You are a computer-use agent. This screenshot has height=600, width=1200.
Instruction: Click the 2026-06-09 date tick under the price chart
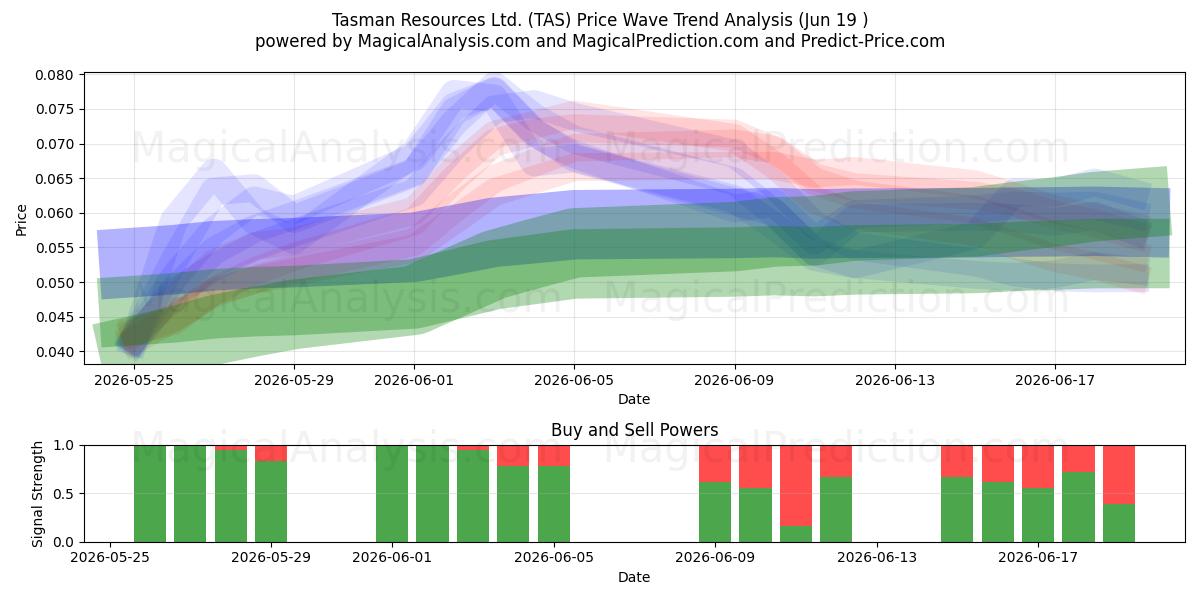[x=735, y=380]
